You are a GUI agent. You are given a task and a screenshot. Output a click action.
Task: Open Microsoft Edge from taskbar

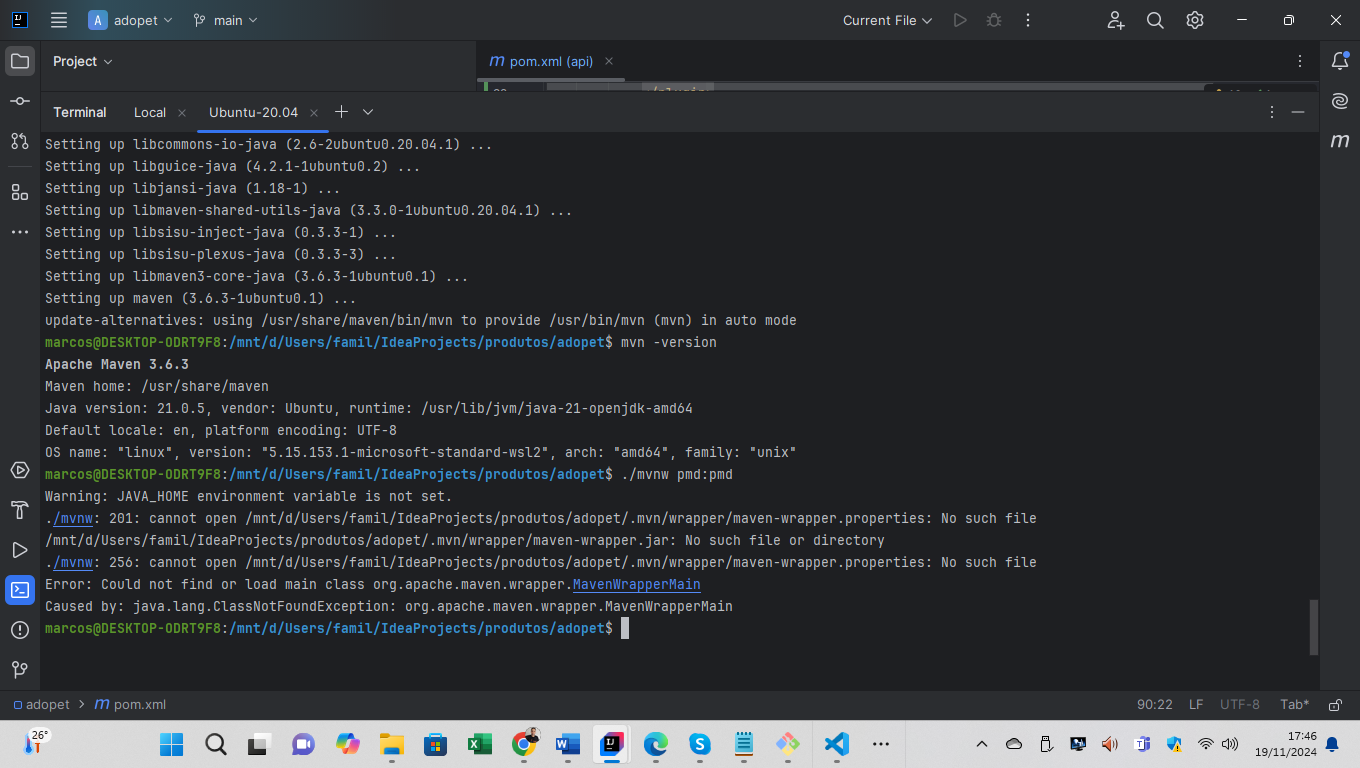click(x=655, y=744)
